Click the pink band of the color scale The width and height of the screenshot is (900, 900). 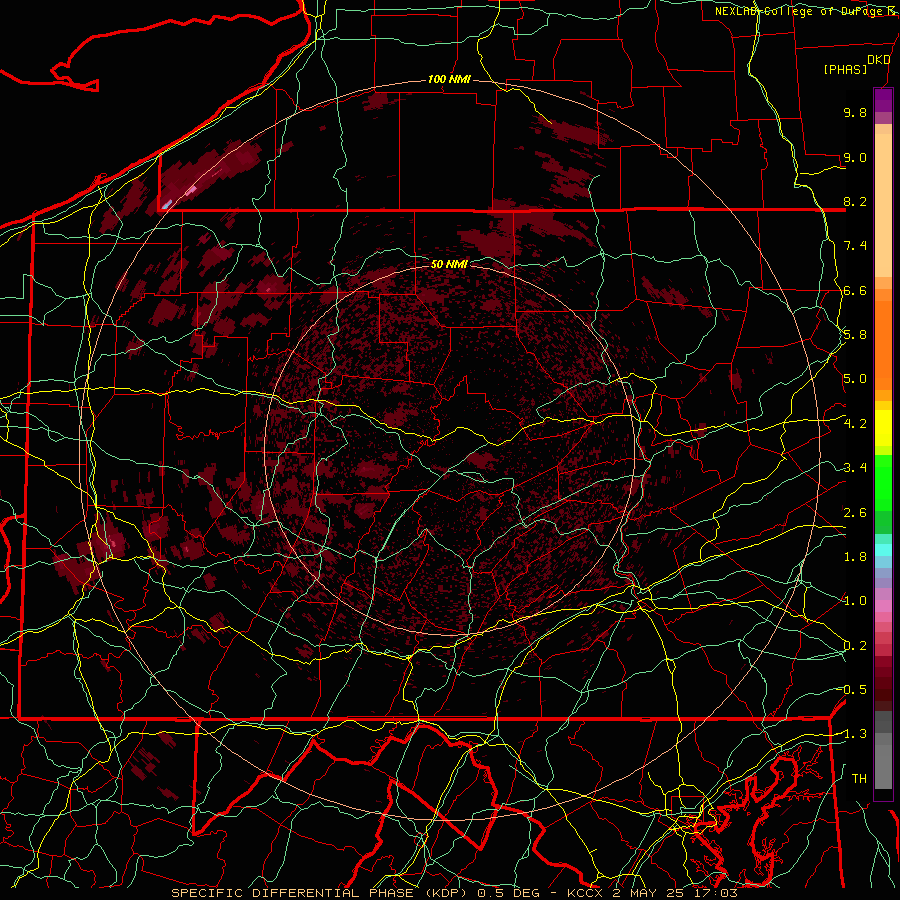883,606
